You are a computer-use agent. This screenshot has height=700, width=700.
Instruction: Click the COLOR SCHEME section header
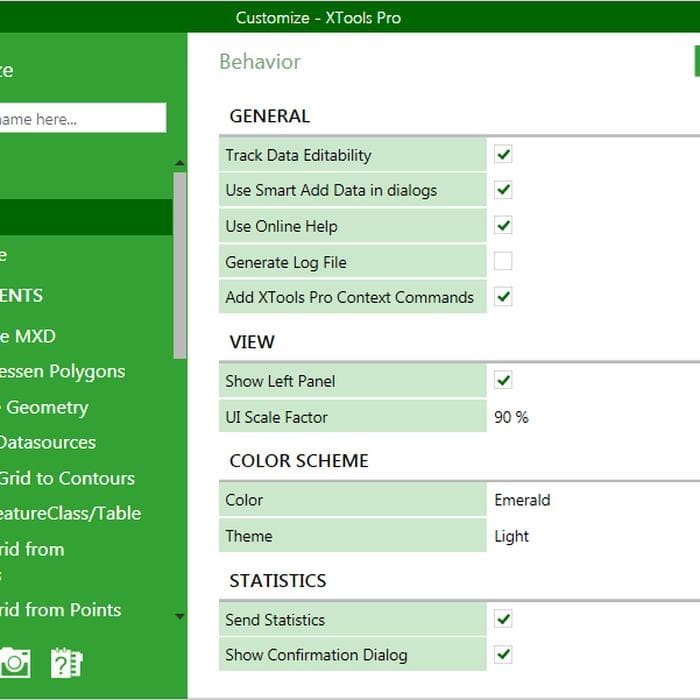[x=299, y=461]
